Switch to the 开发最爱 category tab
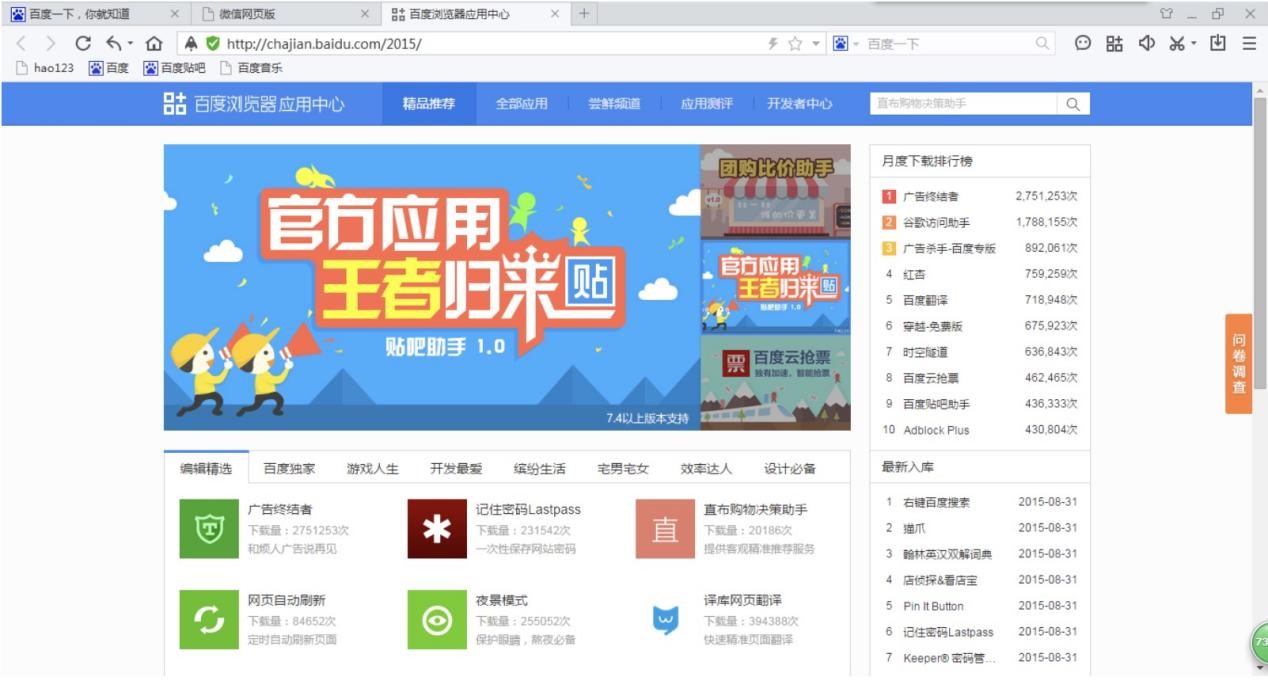The image size is (1268, 692). coord(456,469)
